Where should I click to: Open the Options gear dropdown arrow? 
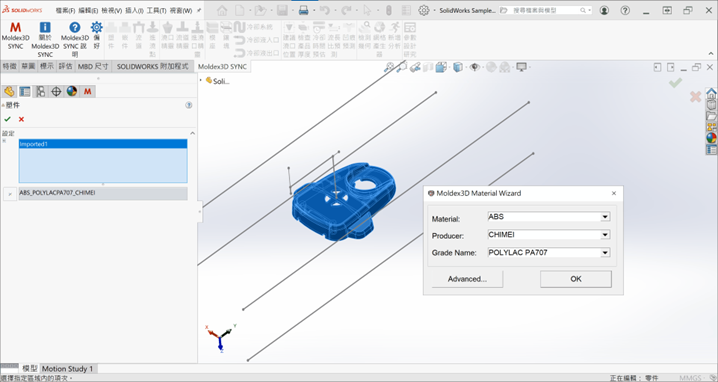[x=434, y=10]
